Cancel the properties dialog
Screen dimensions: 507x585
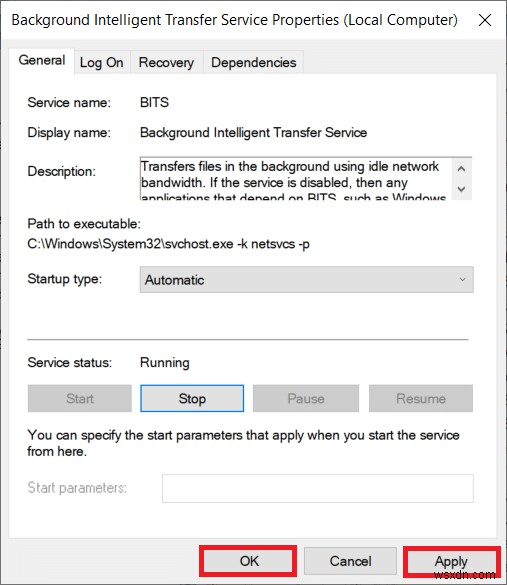point(350,561)
